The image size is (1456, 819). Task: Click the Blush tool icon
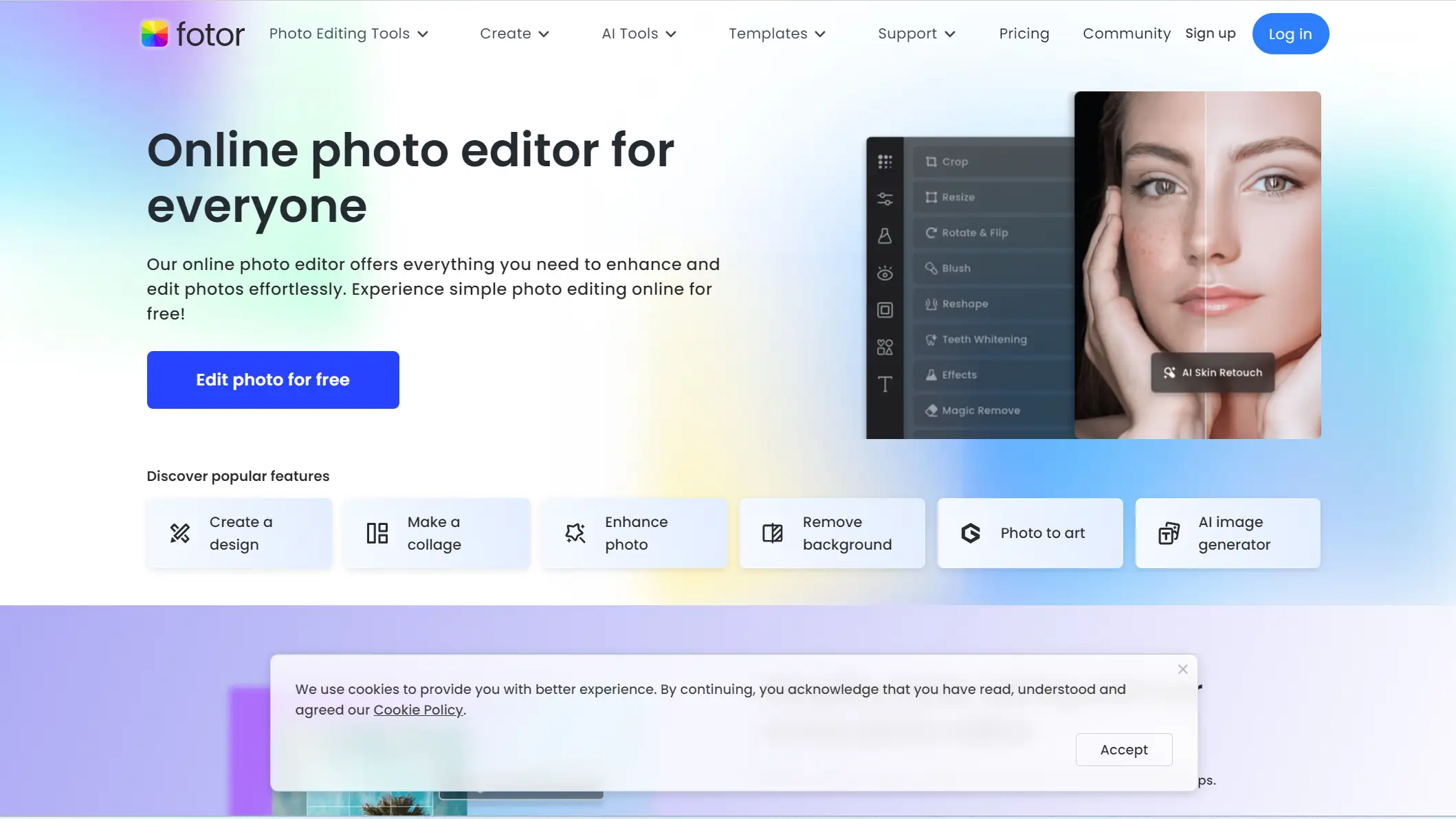931,268
